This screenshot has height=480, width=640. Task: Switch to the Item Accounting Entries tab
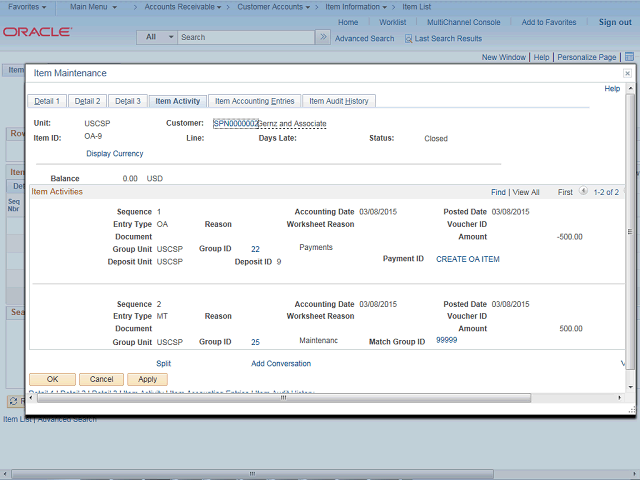click(x=254, y=101)
